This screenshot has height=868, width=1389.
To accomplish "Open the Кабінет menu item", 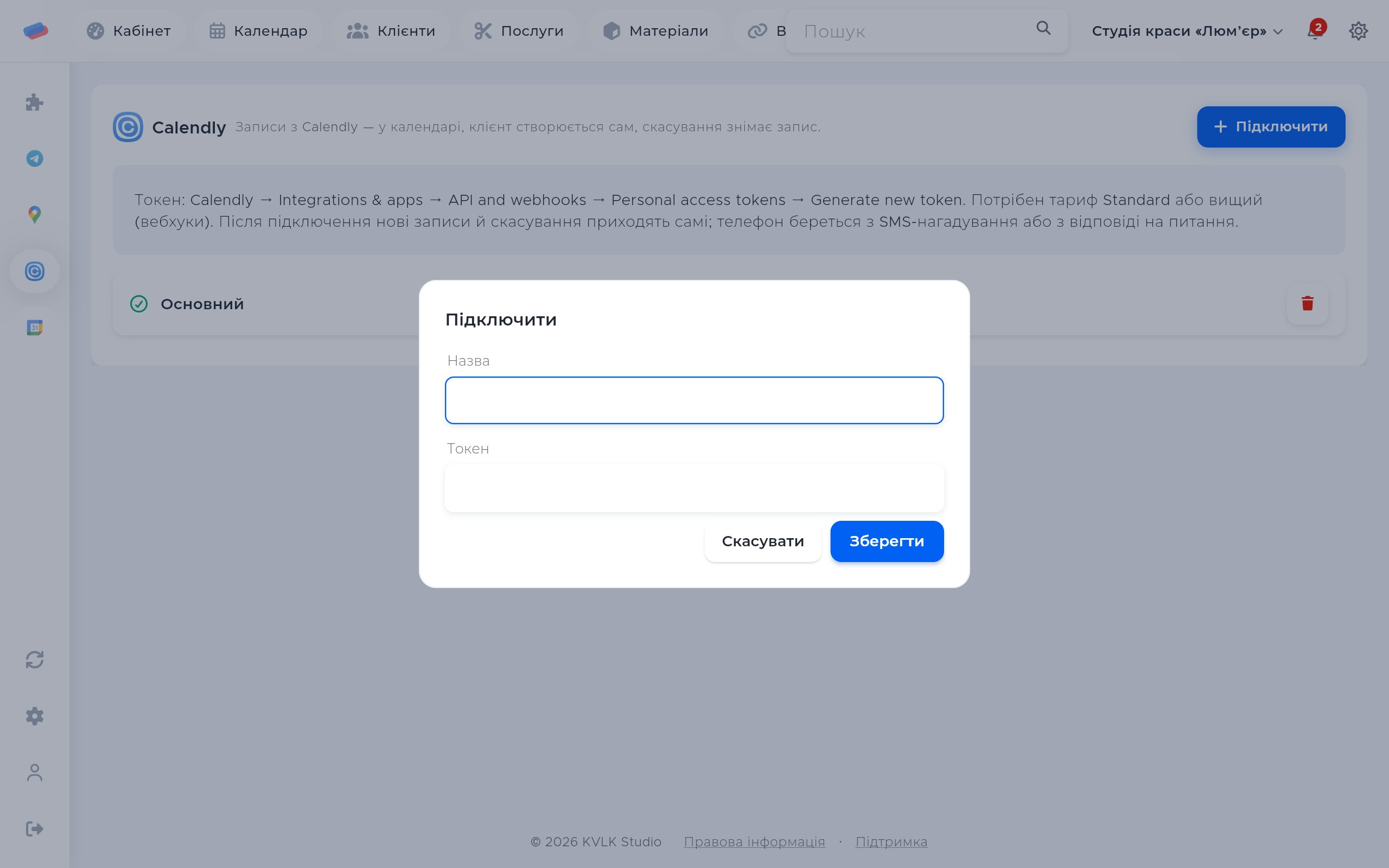I will (129, 31).
